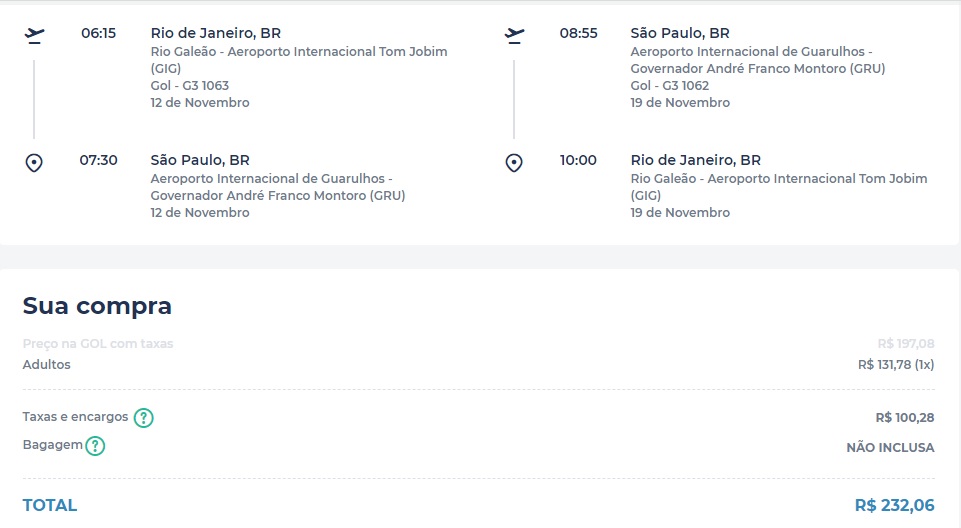Click the Sua compra heading
This screenshot has width=961, height=528.
tap(97, 306)
